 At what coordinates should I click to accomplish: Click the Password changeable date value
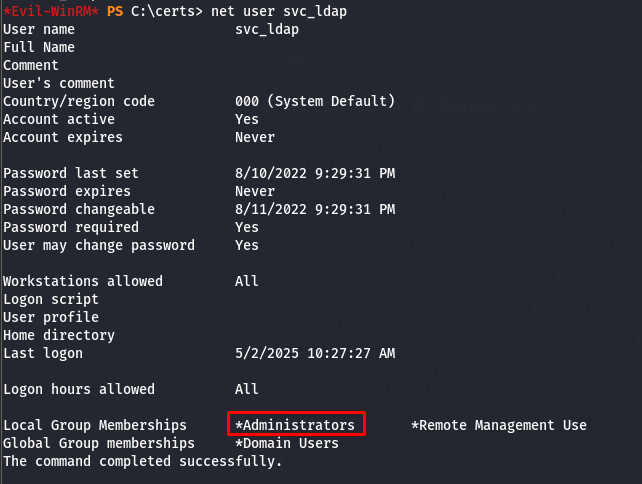[x=315, y=209]
